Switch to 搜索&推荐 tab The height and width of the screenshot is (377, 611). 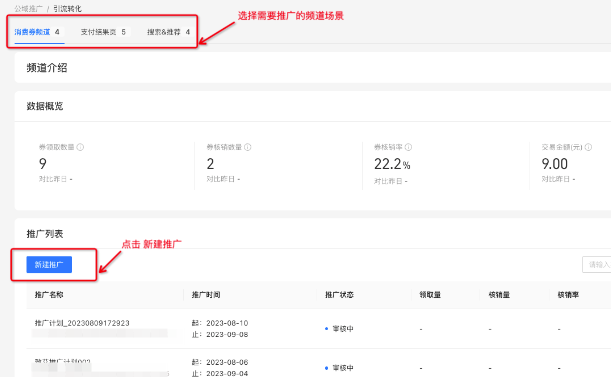[168, 32]
